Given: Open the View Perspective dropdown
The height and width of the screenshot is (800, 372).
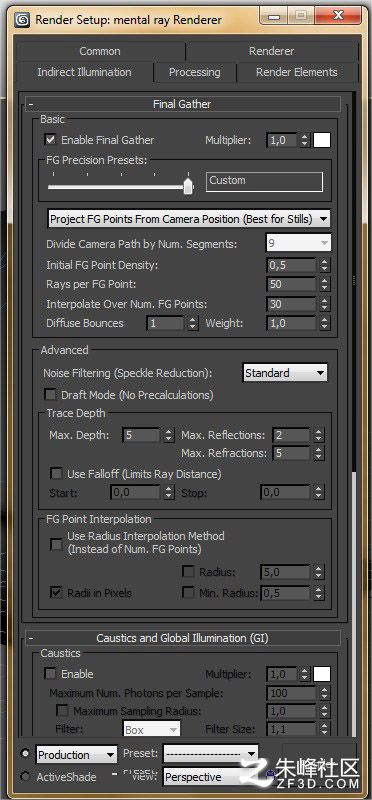Looking at the screenshot, I should [210, 777].
